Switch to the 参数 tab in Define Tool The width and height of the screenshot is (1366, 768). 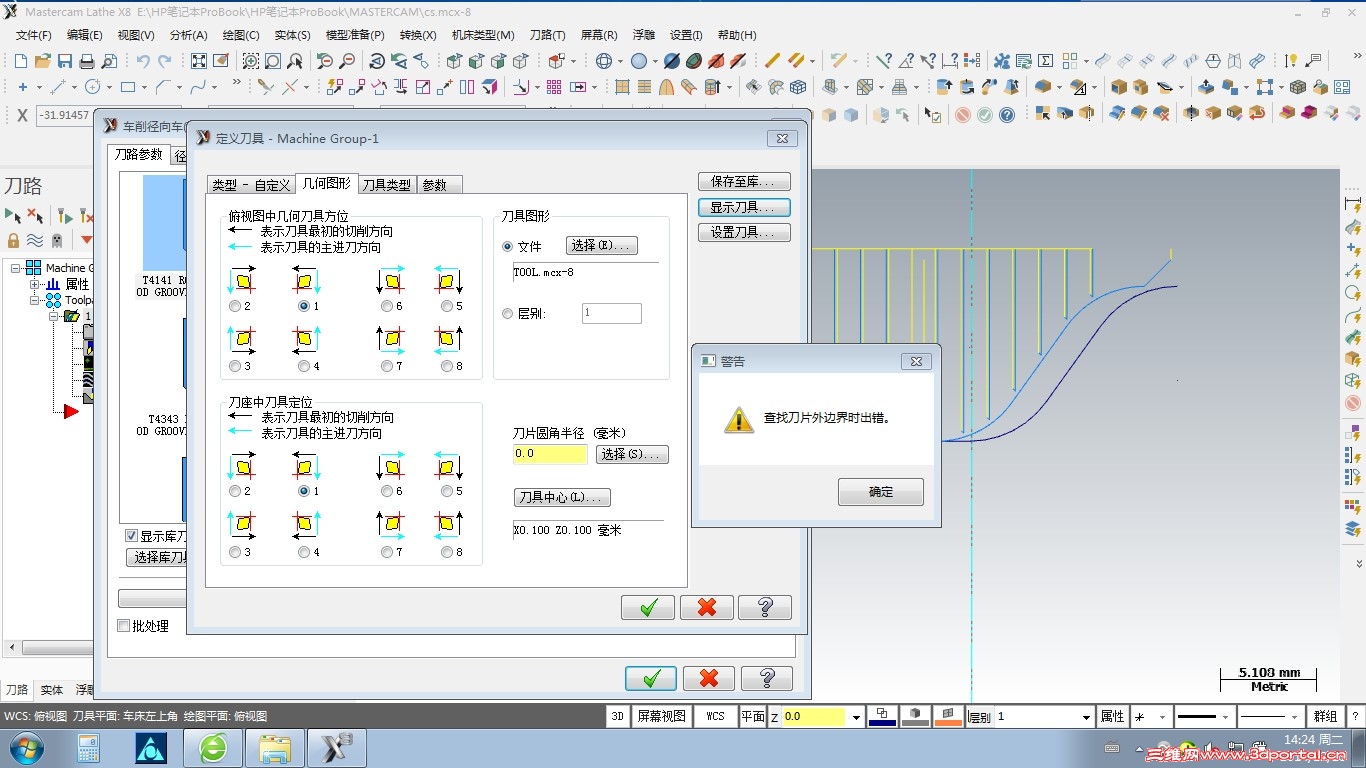[x=438, y=185]
